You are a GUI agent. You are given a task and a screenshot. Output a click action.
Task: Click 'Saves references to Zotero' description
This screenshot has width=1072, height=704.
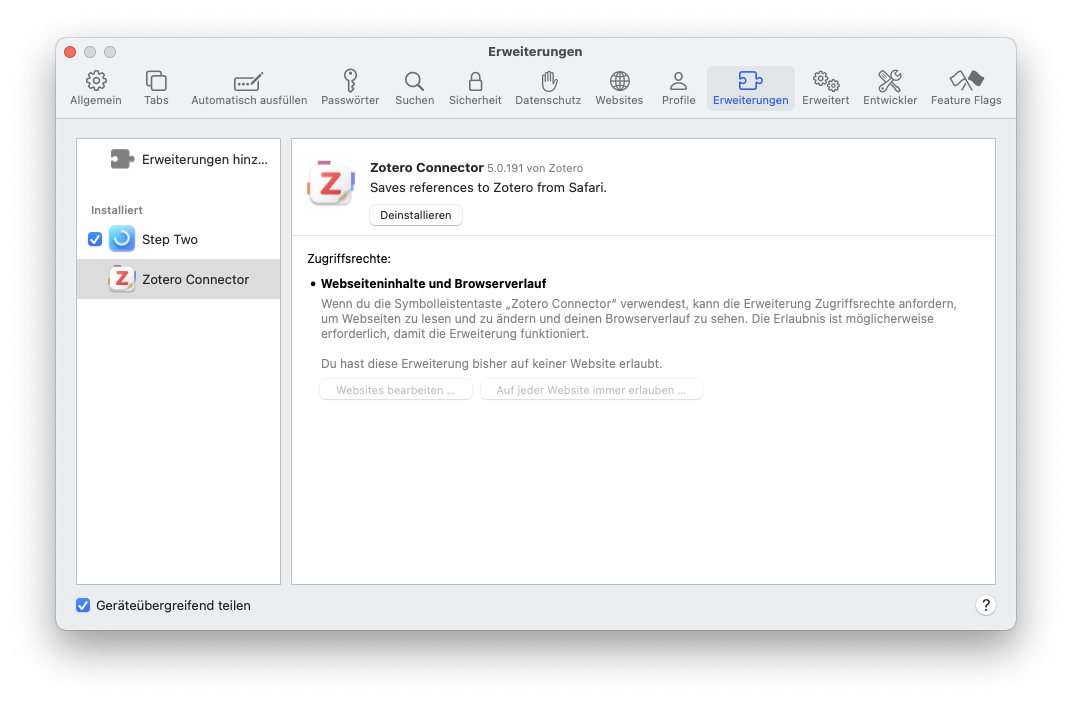point(488,187)
